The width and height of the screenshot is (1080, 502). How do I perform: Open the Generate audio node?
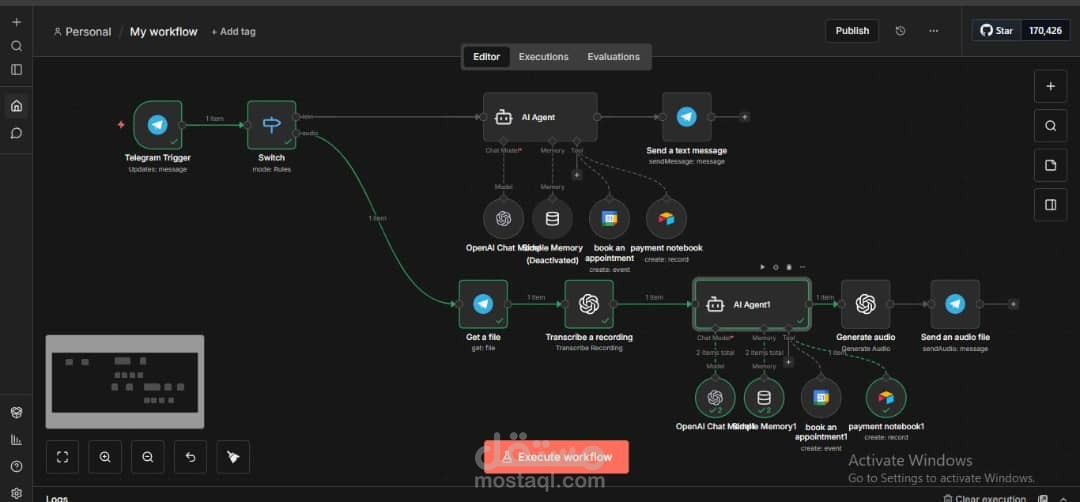(x=866, y=304)
